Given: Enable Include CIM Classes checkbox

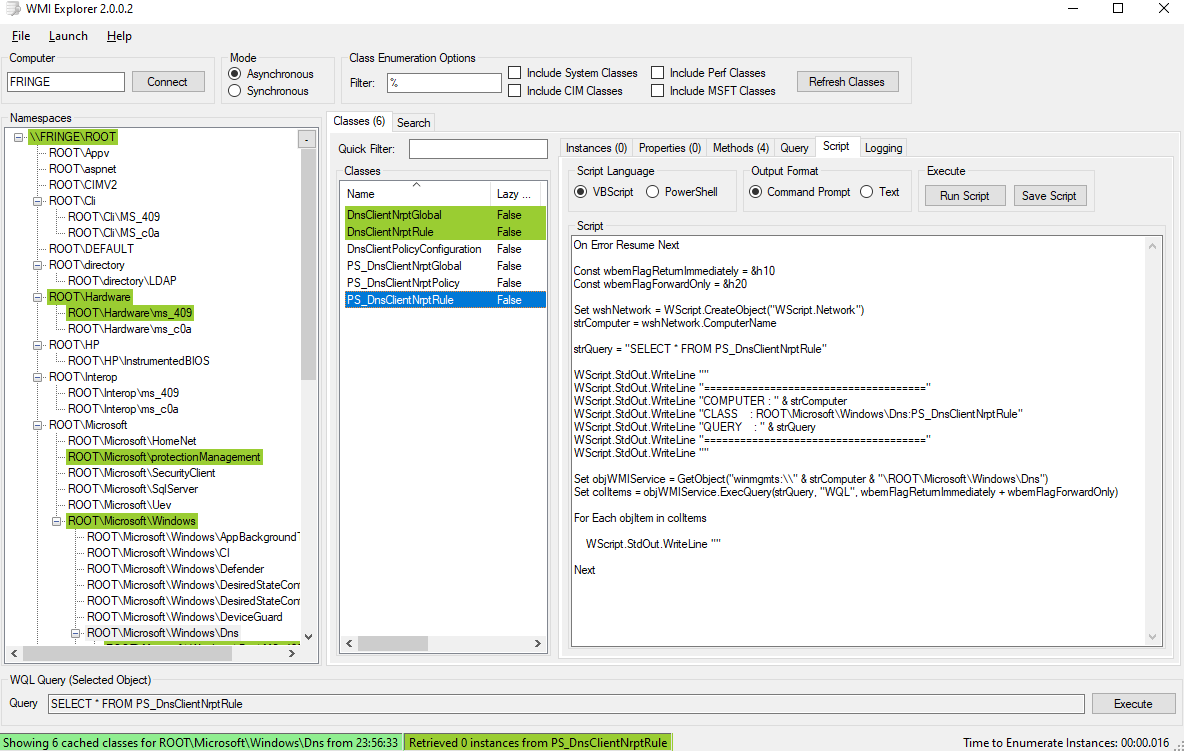Looking at the screenshot, I should click(515, 91).
